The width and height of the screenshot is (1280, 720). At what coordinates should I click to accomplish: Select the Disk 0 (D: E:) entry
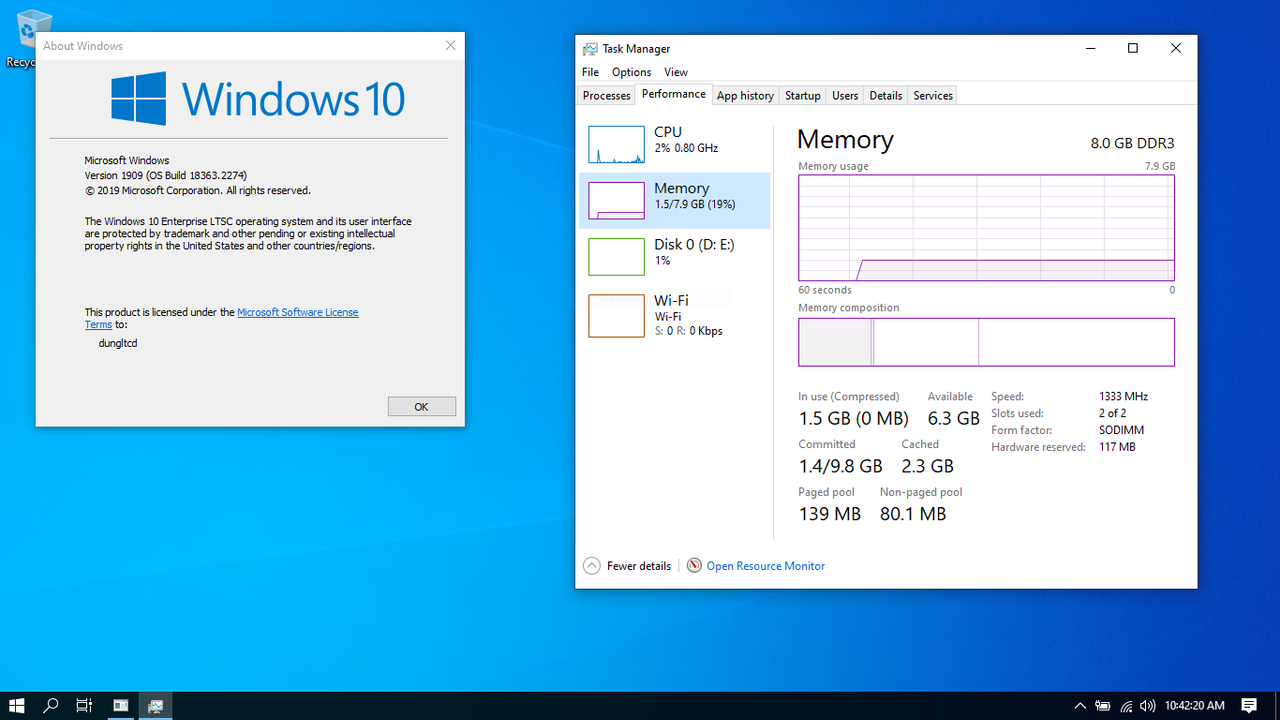(x=675, y=256)
